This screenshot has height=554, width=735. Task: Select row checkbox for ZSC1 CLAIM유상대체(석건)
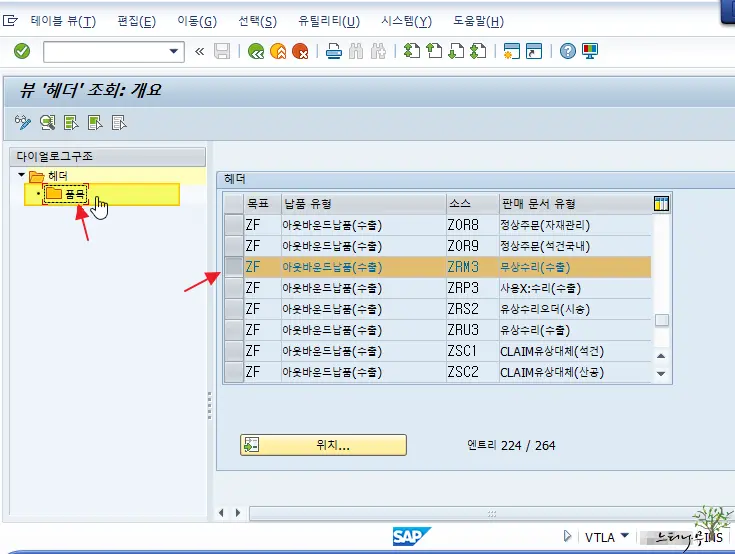233,351
